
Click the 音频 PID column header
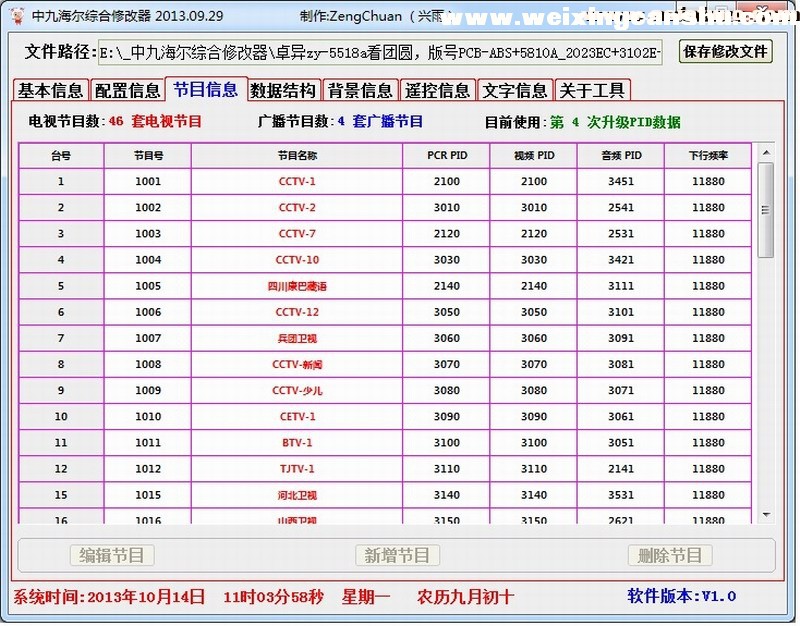click(x=621, y=156)
